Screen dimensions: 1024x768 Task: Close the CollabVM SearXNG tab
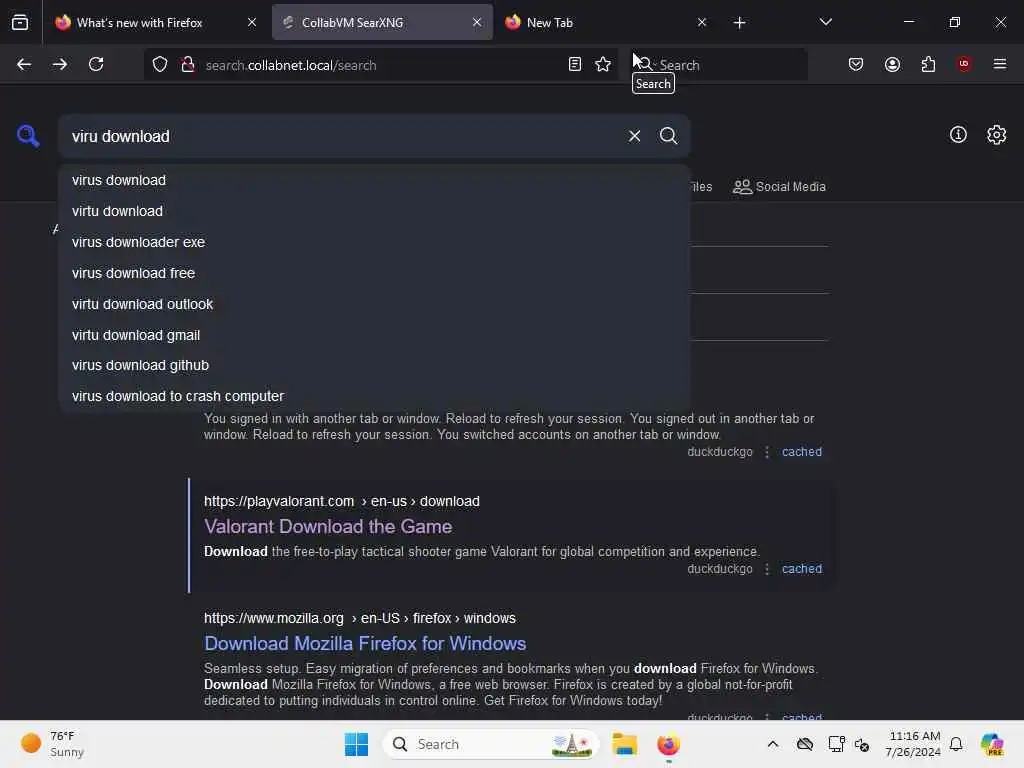477,22
